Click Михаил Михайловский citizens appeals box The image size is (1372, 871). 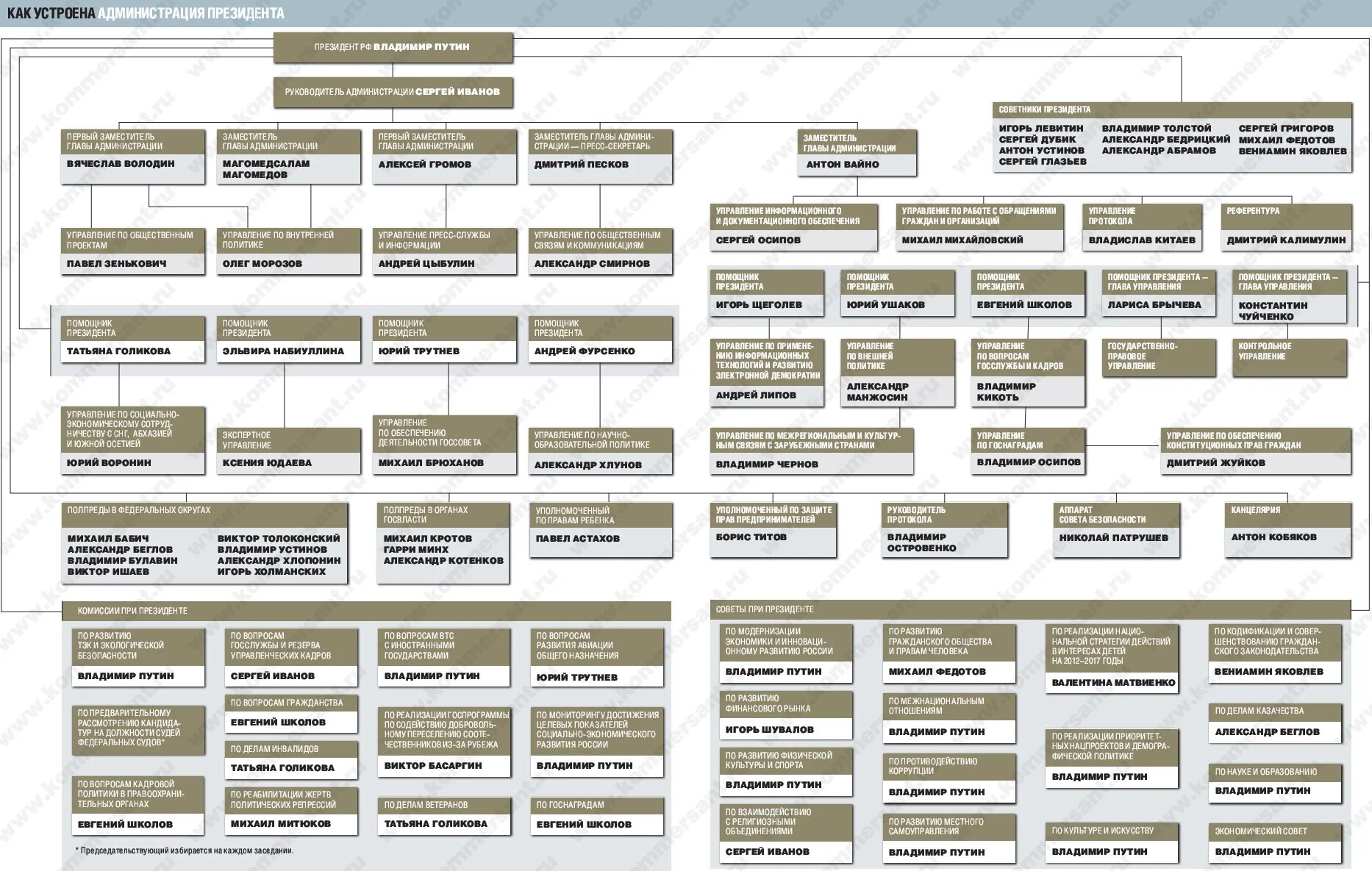pyautogui.click(x=980, y=227)
